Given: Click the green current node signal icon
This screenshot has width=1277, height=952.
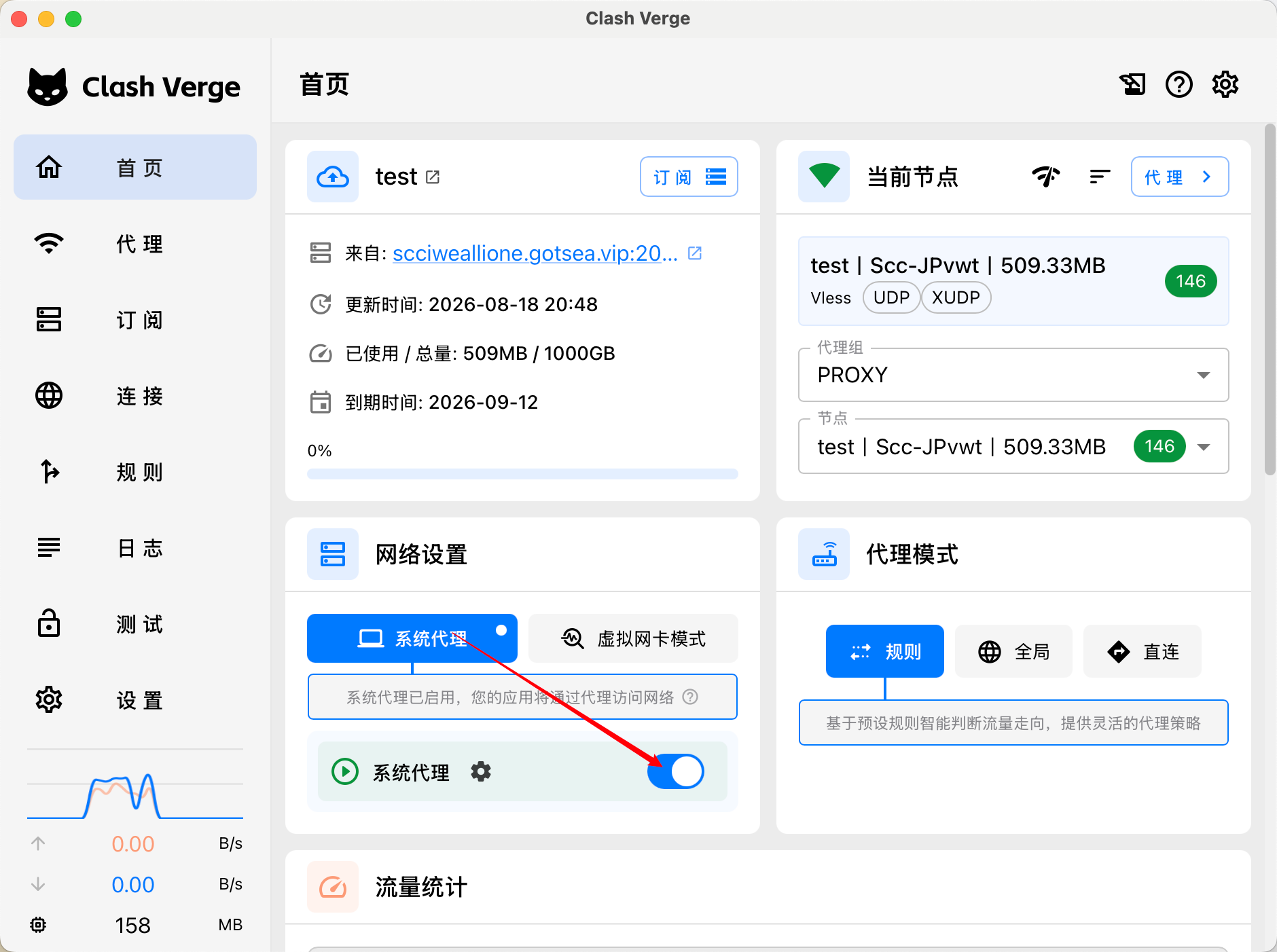Looking at the screenshot, I should 824,177.
